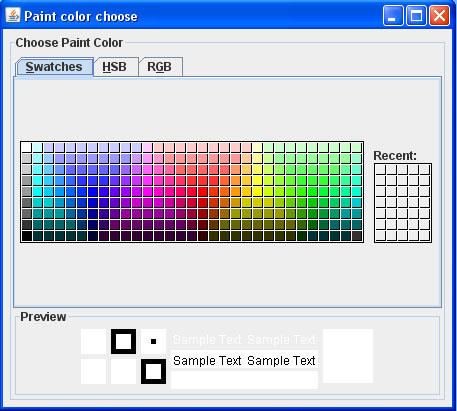
Task: Switch to the RGB tab
Action: 160,67
